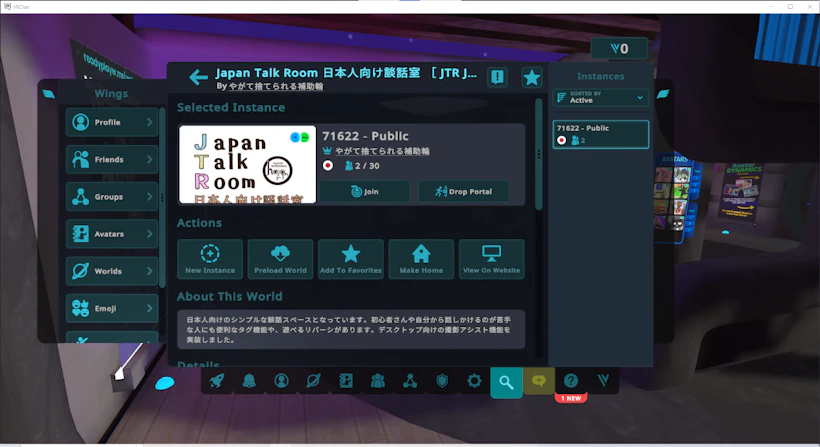820x447 pixels.
Task: Open the Launch Pad rocket icon
Action: [x=217, y=381]
